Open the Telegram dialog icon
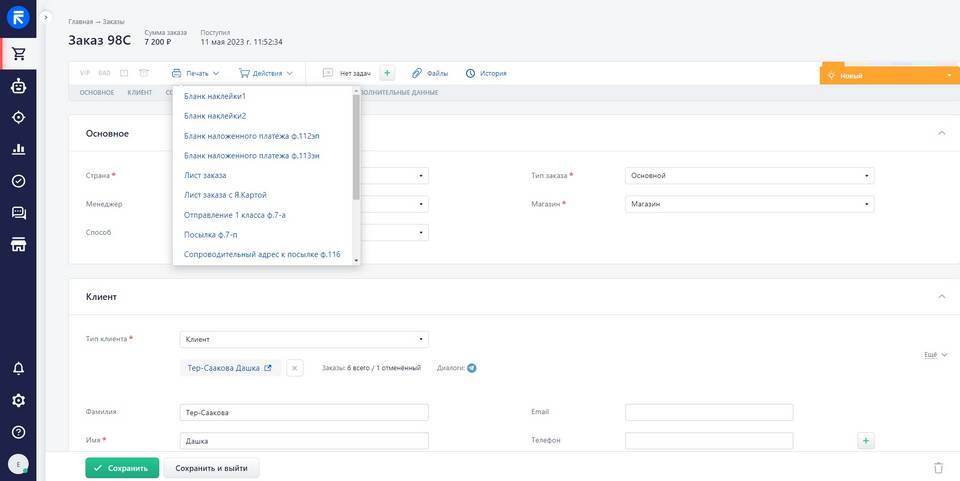This screenshot has width=960, height=481. click(x=471, y=368)
